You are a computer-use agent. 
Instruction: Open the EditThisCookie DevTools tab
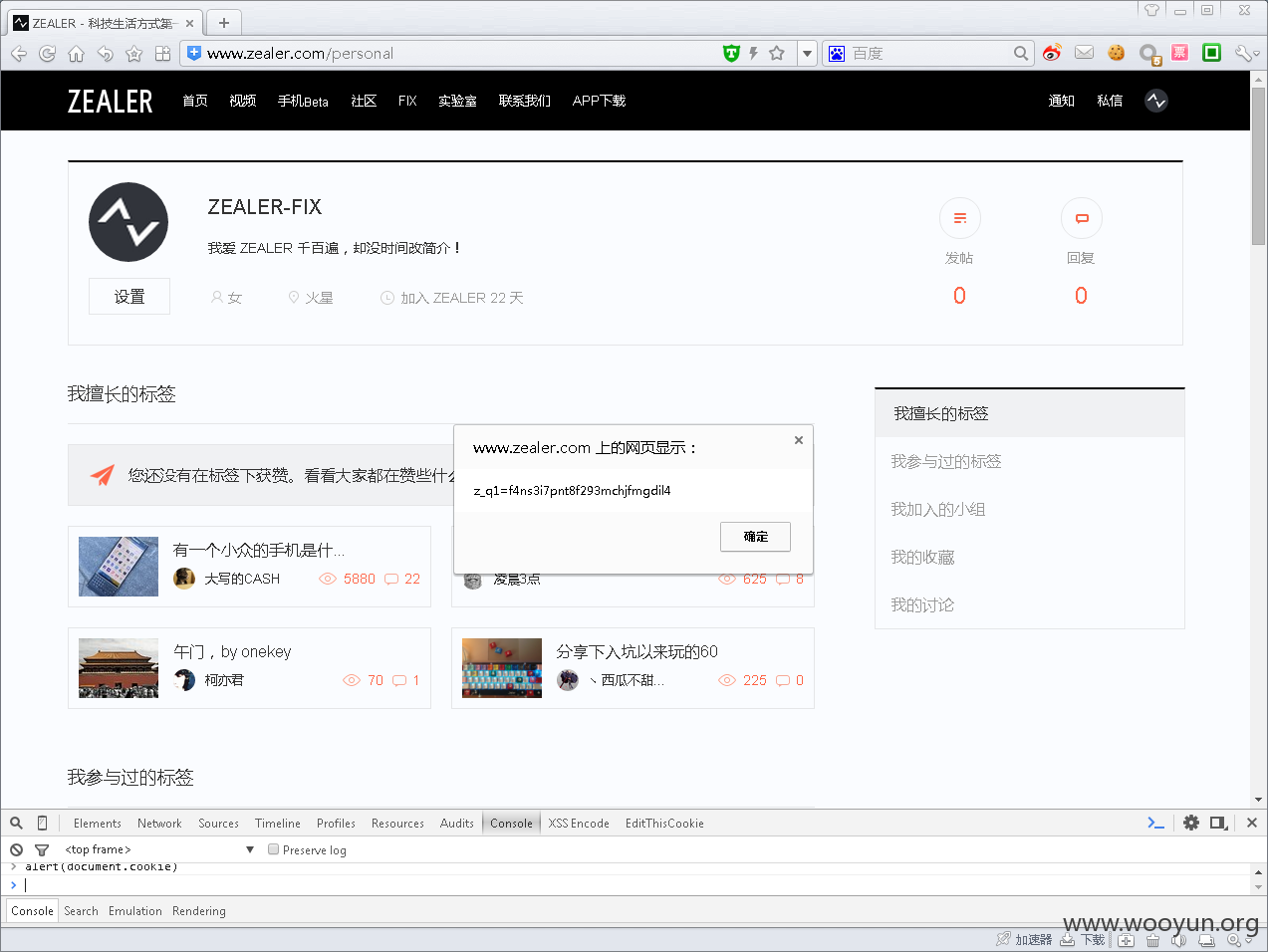click(x=664, y=824)
